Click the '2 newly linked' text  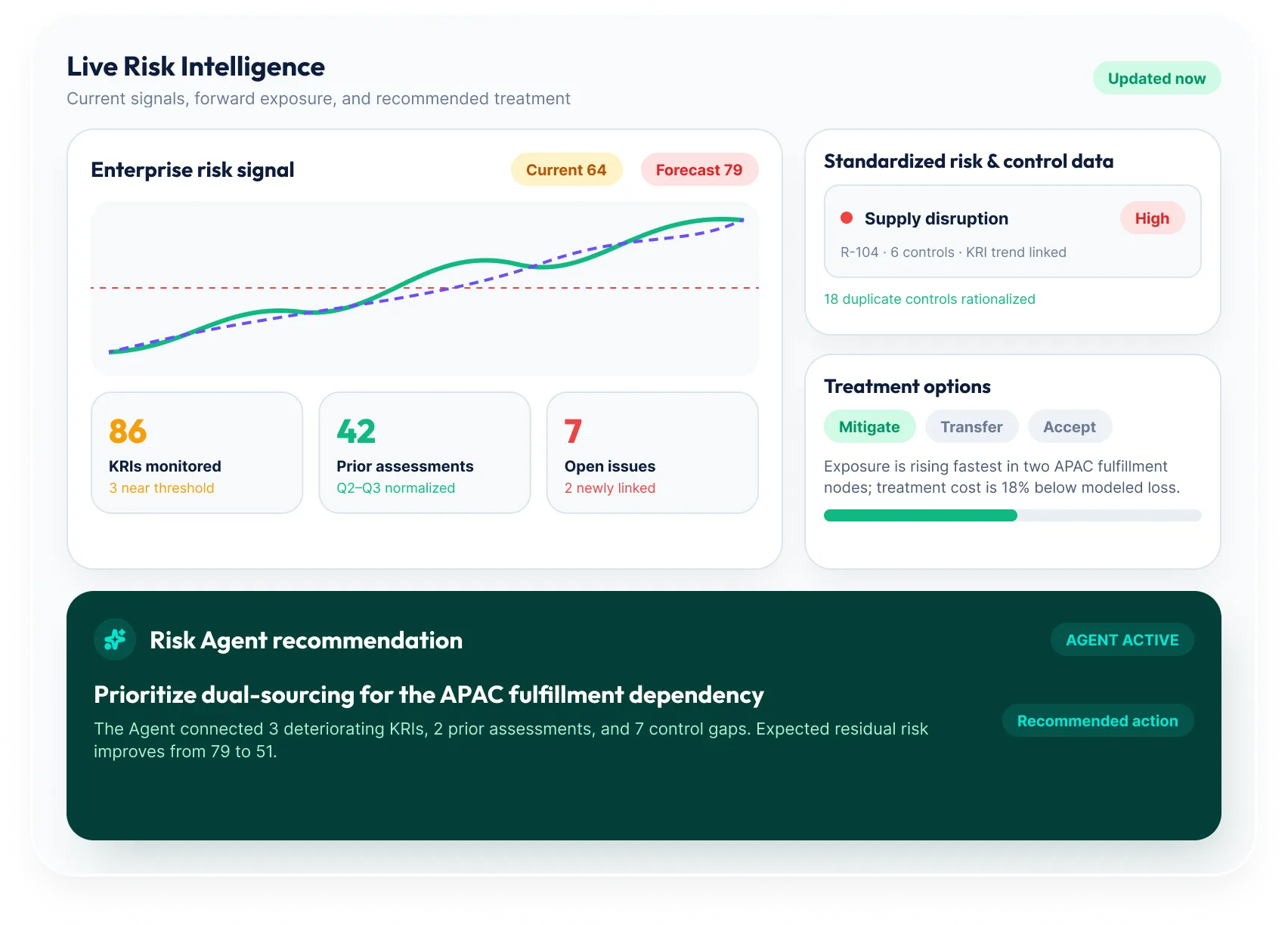click(610, 487)
